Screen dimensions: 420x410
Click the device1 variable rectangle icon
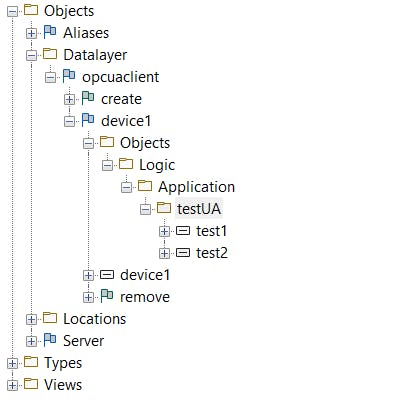click(107, 274)
